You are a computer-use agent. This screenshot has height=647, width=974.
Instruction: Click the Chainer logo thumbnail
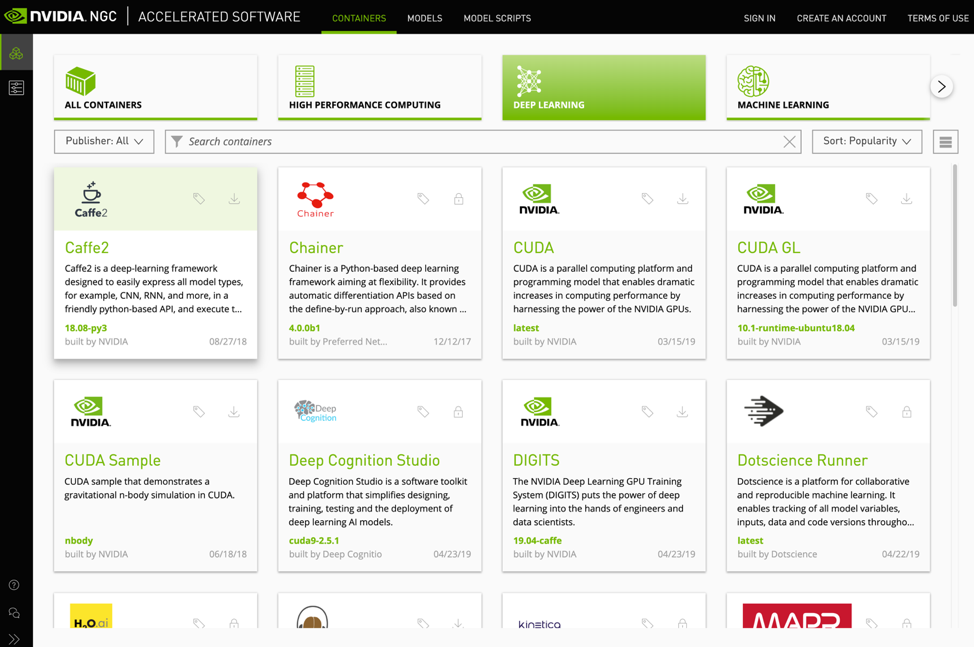pos(315,199)
